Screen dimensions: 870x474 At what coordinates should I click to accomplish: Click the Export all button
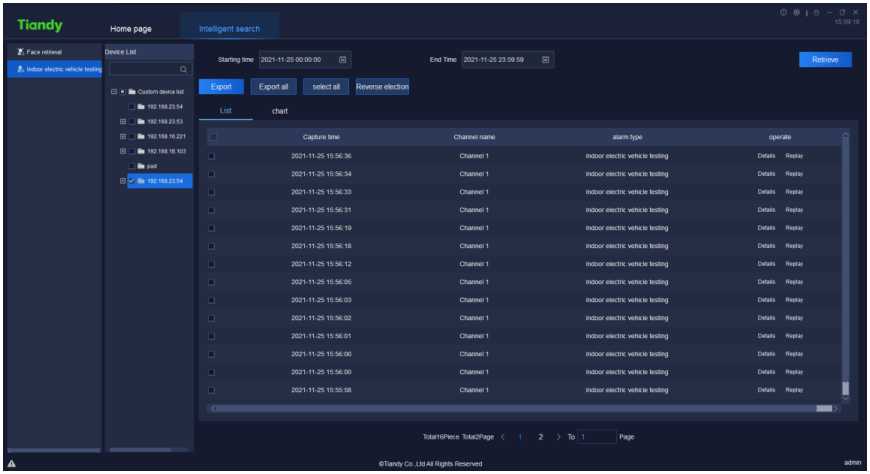tap(273, 87)
